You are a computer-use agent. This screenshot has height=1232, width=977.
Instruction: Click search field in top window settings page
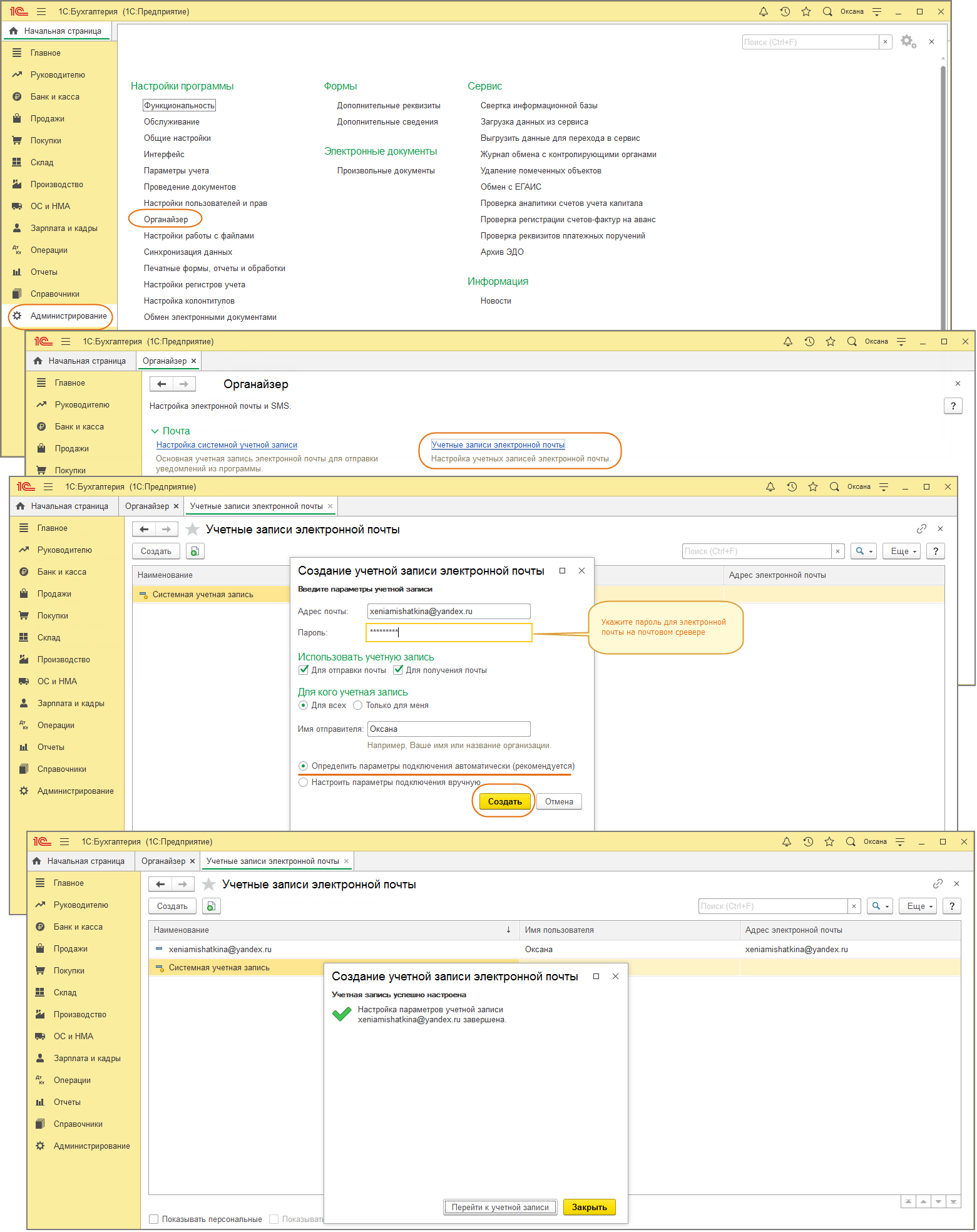(810, 42)
